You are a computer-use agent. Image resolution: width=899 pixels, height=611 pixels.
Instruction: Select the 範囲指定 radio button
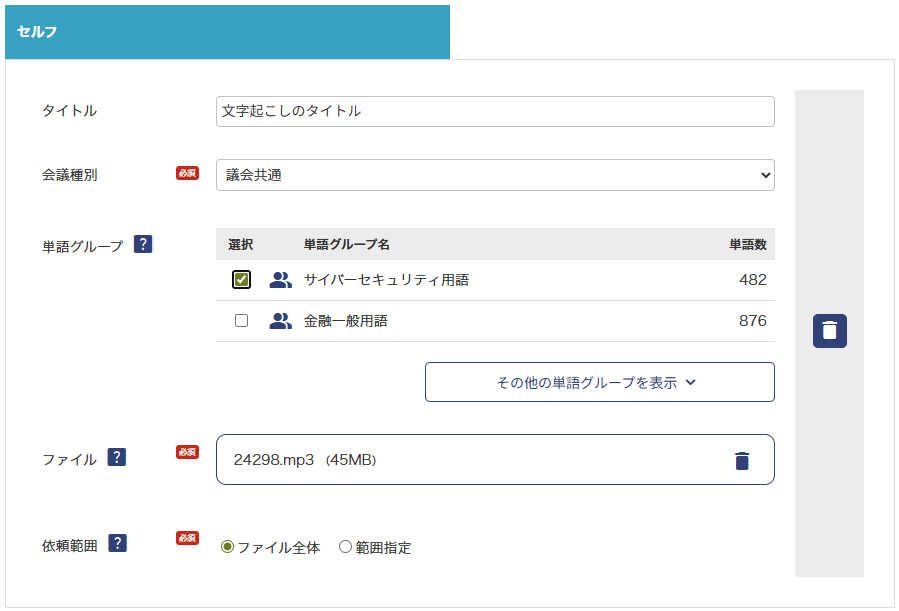345,547
